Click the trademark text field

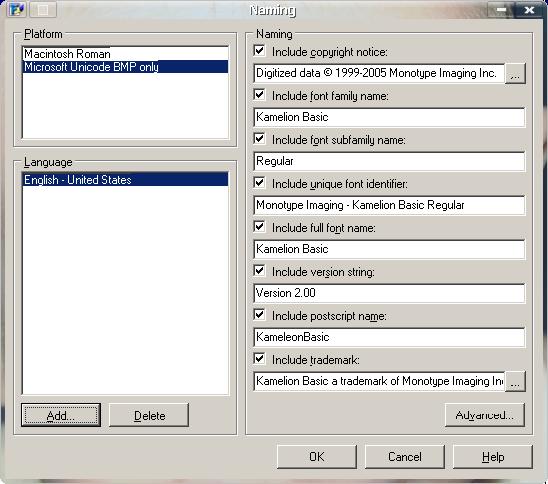379,382
